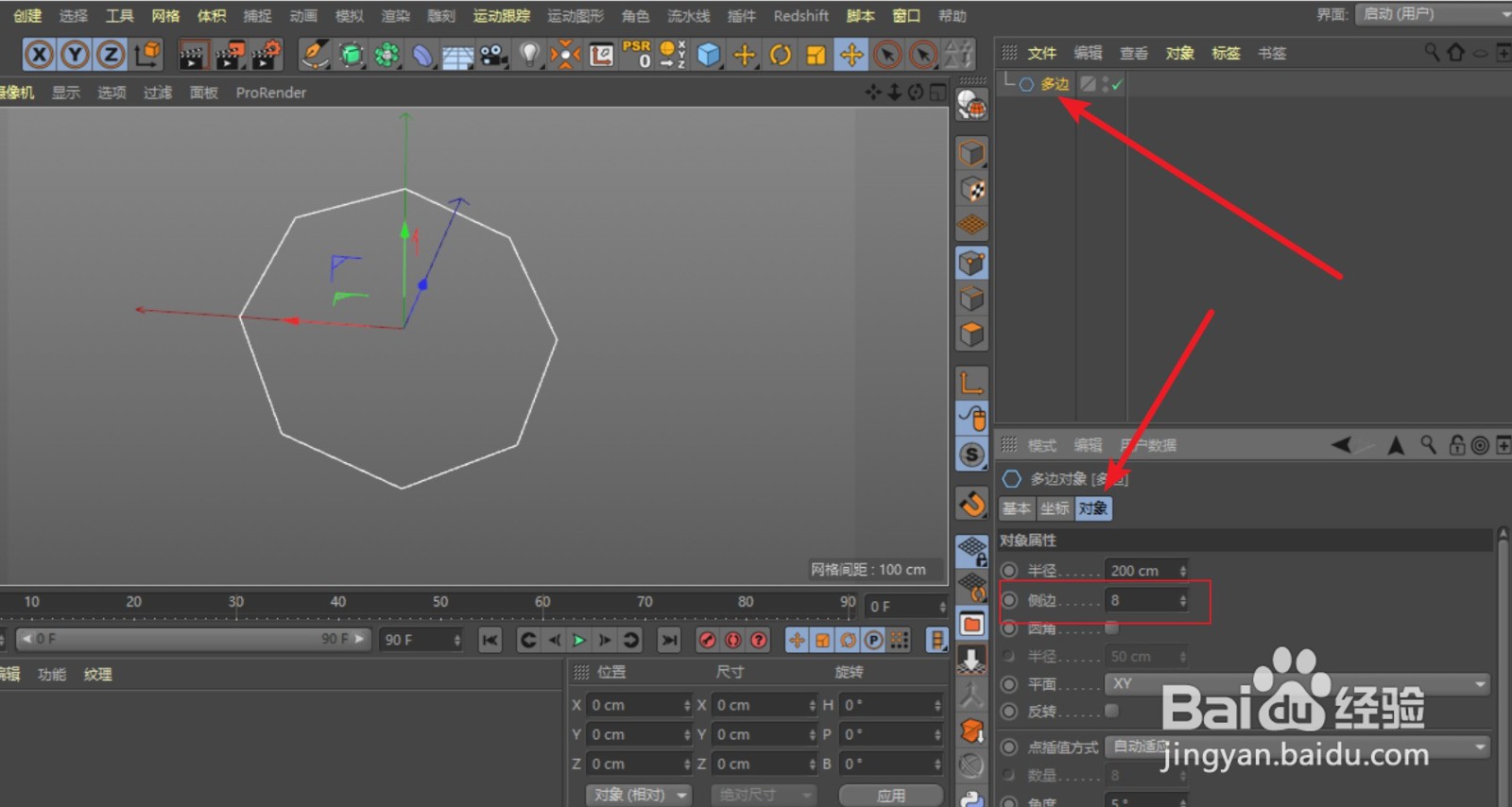Select the rotate tool in toolbar
This screenshot has height=807, width=1512.
pos(781,55)
